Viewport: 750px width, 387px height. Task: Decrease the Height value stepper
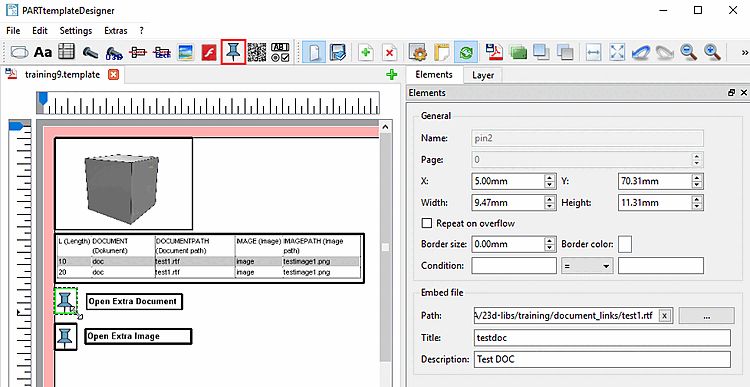[697, 207]
